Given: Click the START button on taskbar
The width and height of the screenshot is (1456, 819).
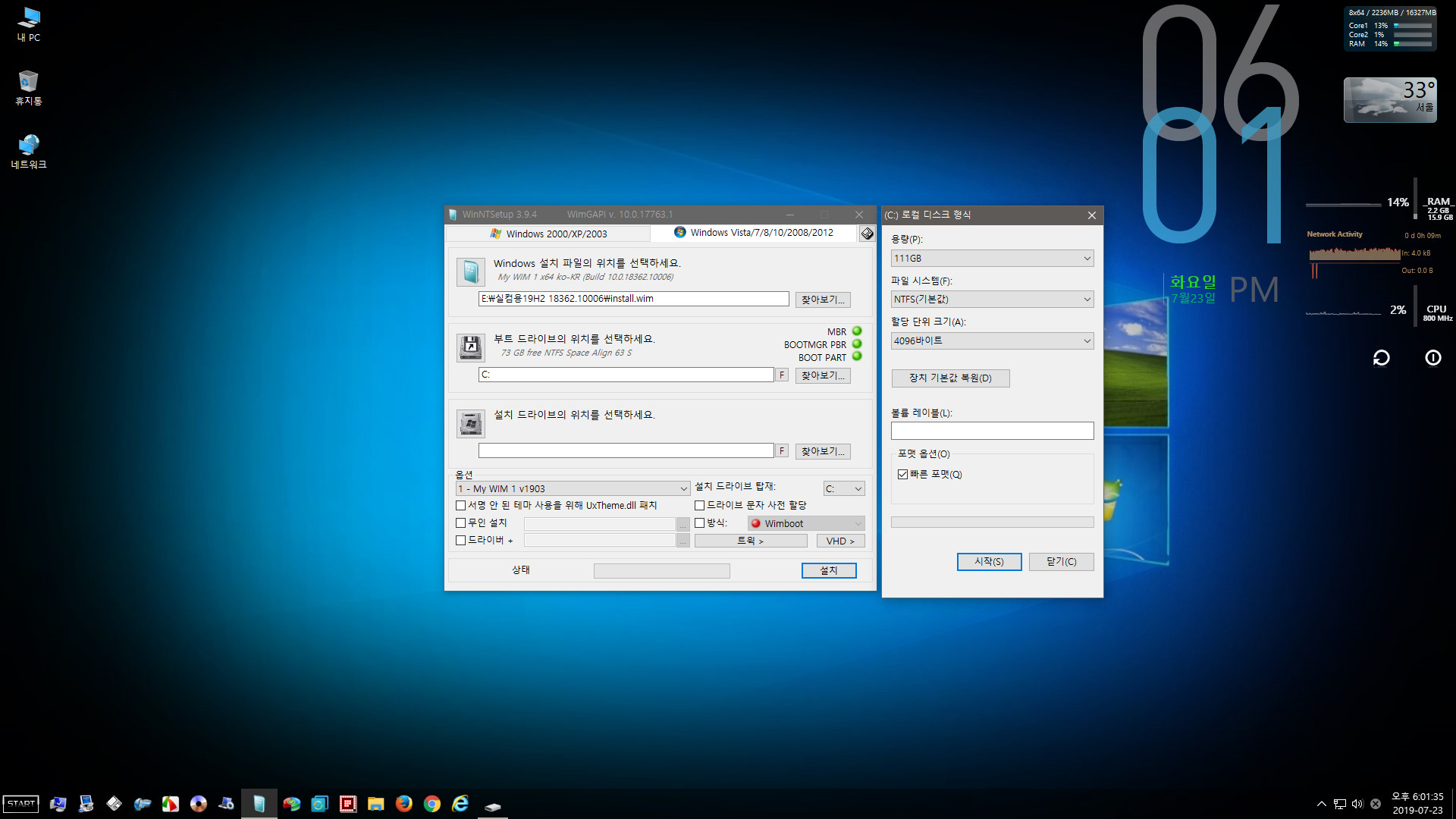Looking at the screenshot, I should point(21,804).
